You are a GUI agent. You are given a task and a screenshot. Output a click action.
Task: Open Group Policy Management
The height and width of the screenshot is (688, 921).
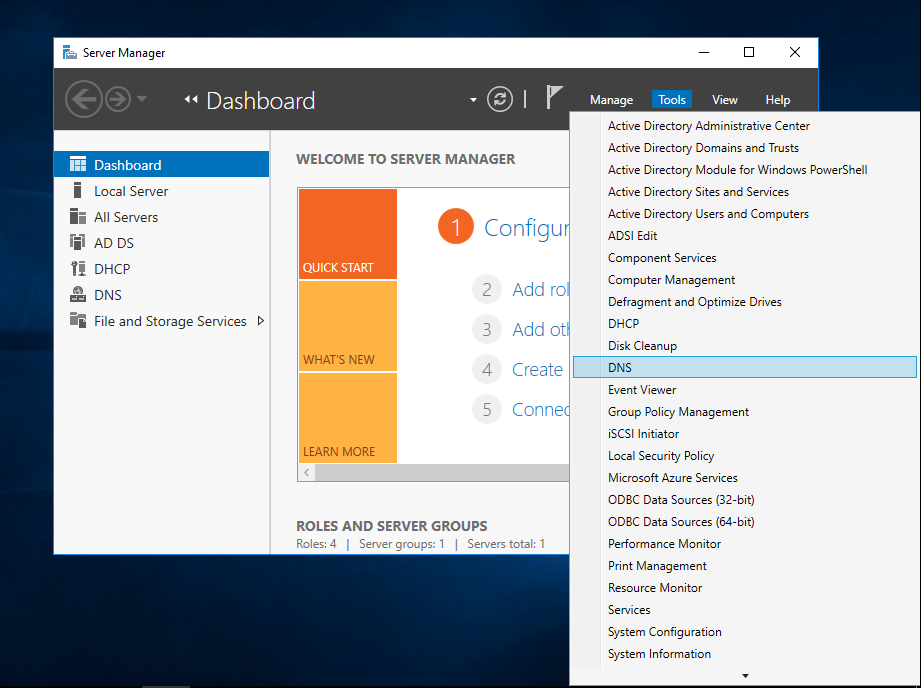point(744,412)
